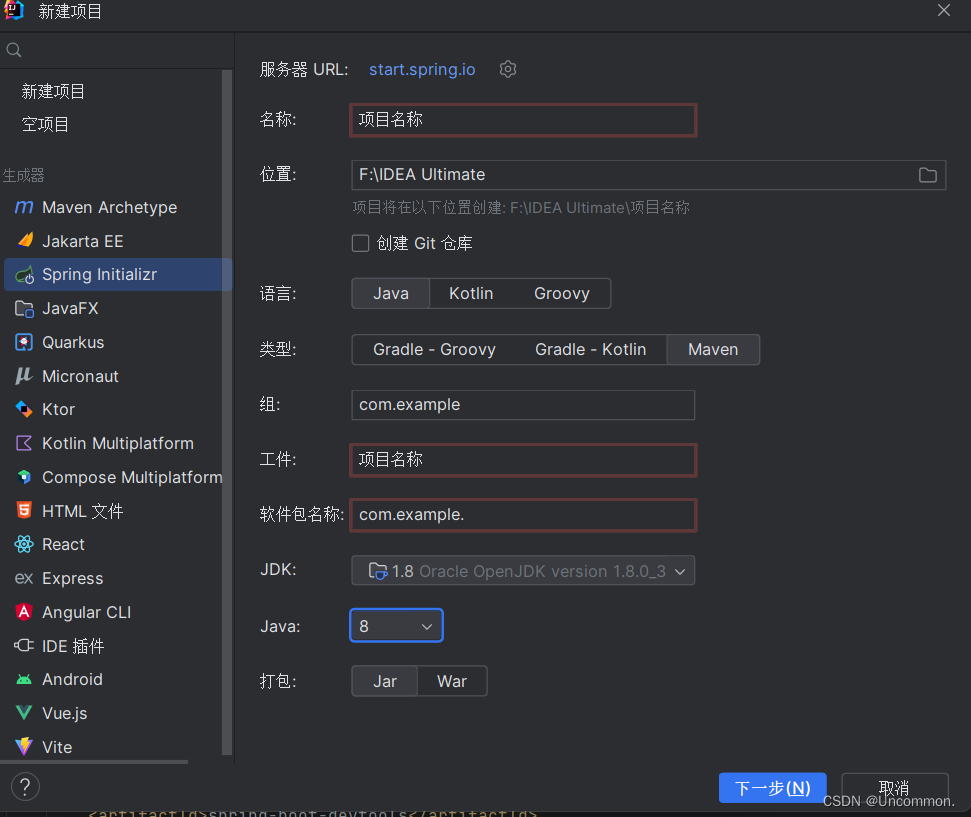Enable the 创建 Git 仓库 checkbox
This screenshot has width=971, height=817.
(x=360, y=243)
